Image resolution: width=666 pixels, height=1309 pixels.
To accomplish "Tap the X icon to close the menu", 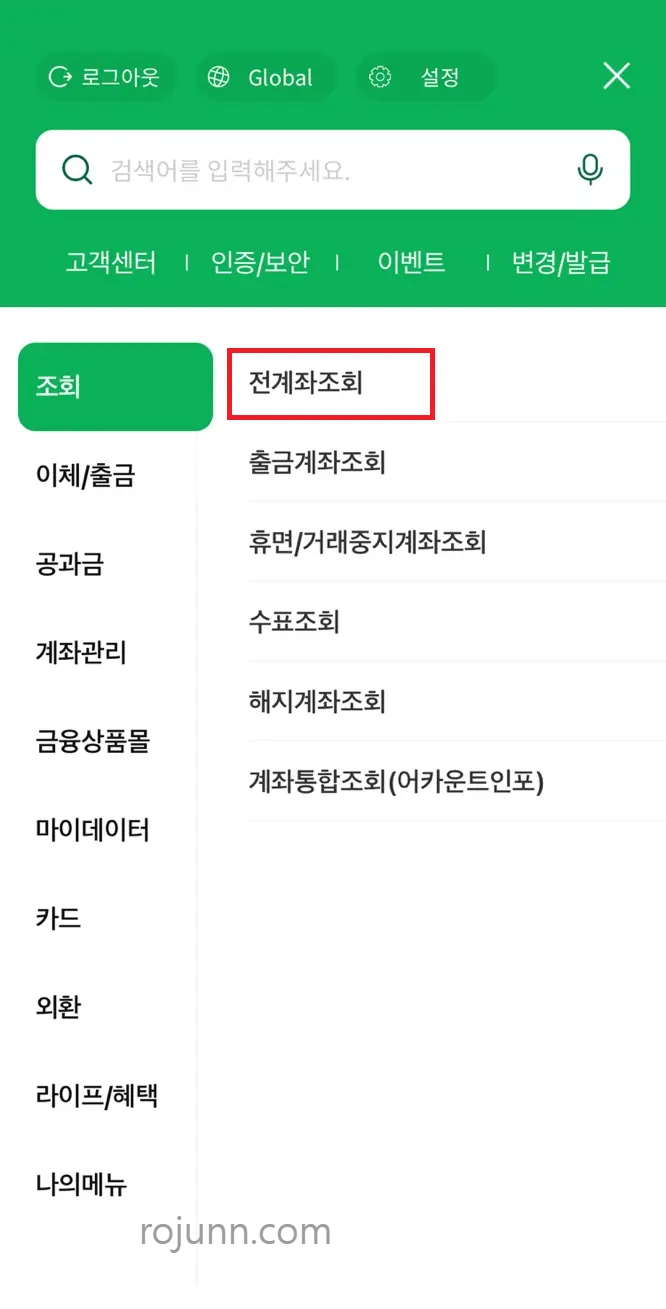I will tap(616, 76).
